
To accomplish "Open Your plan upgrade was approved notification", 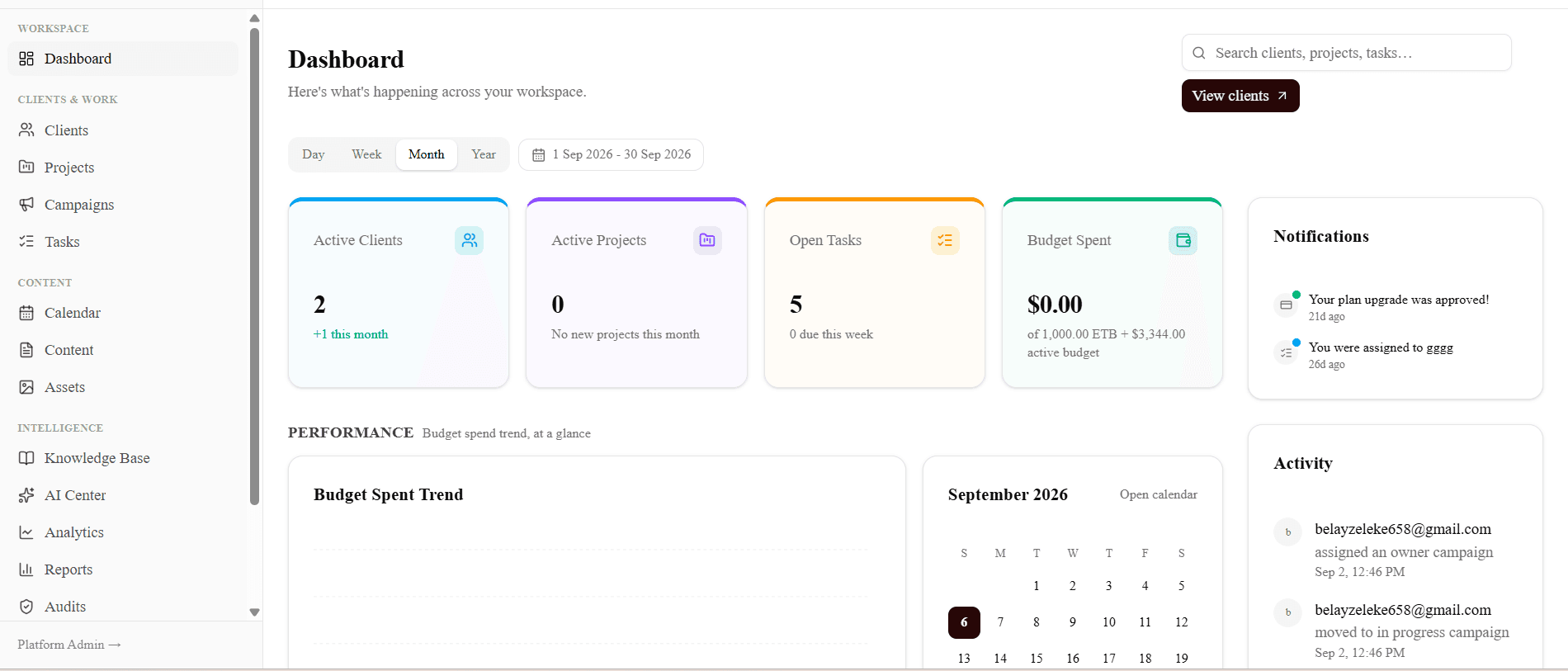I will point(1396,307).
